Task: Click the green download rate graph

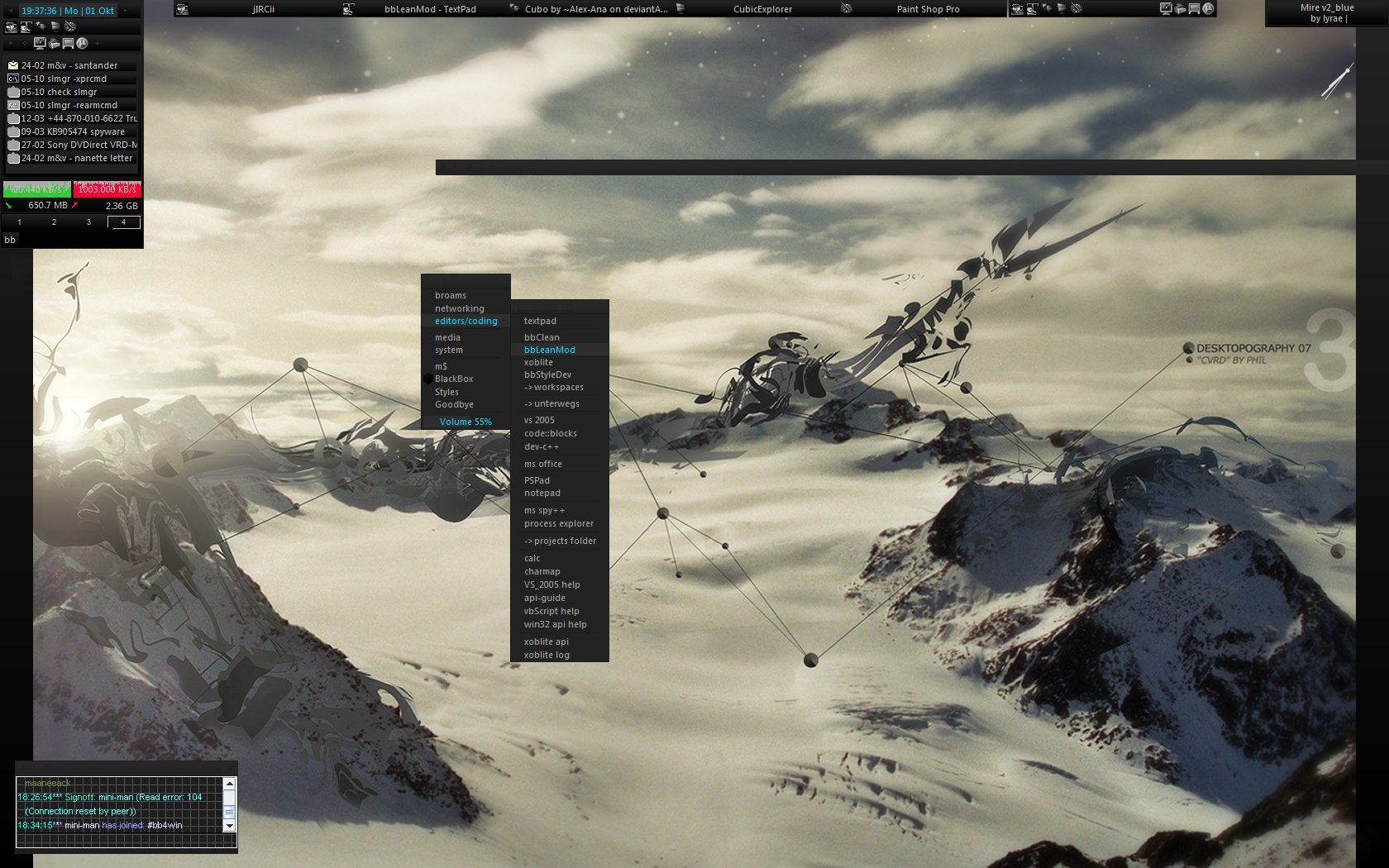Action: pyautogui.click(x=37, y=189)
